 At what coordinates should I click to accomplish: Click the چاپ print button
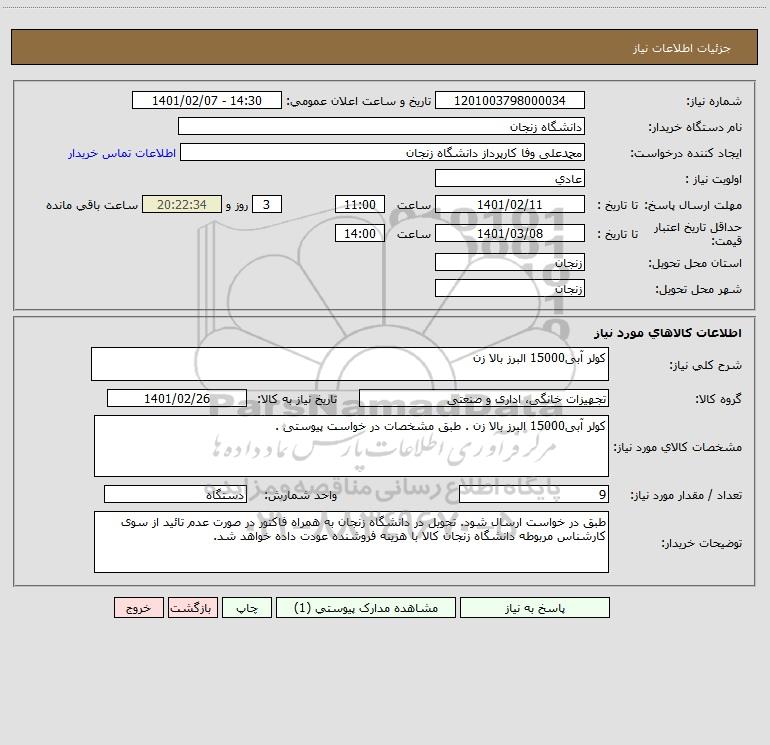click(x=247, y=608)
